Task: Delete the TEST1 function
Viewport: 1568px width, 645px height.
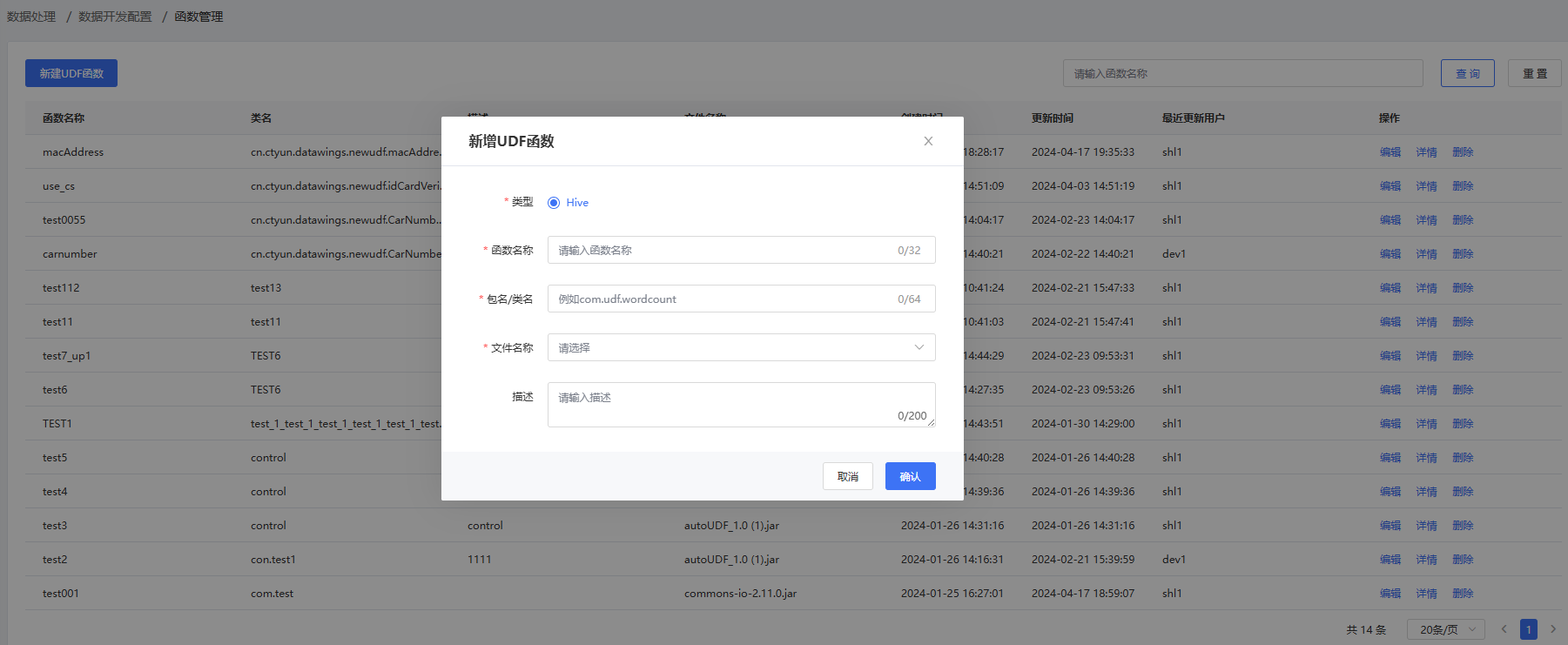Action: point(1463,424)
